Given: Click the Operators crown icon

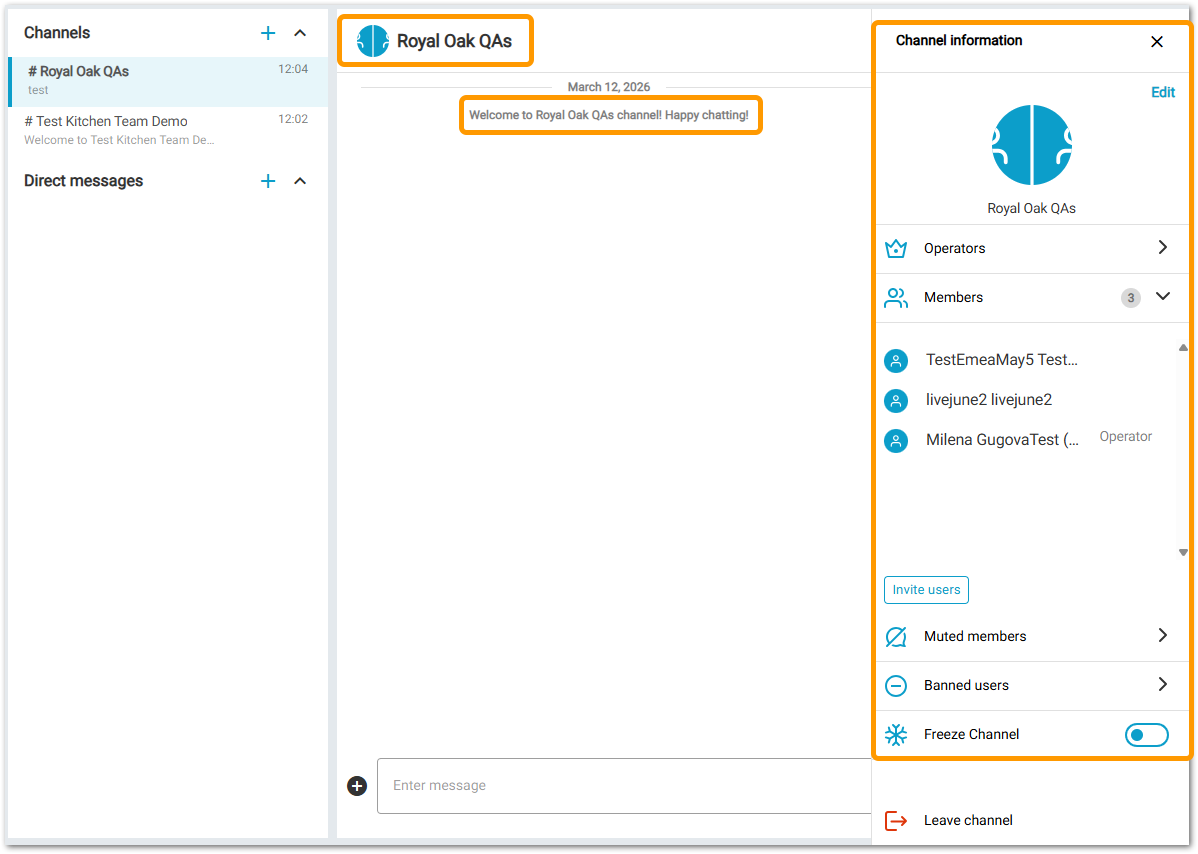Looking at the screenshot, I should click(896, 248).
